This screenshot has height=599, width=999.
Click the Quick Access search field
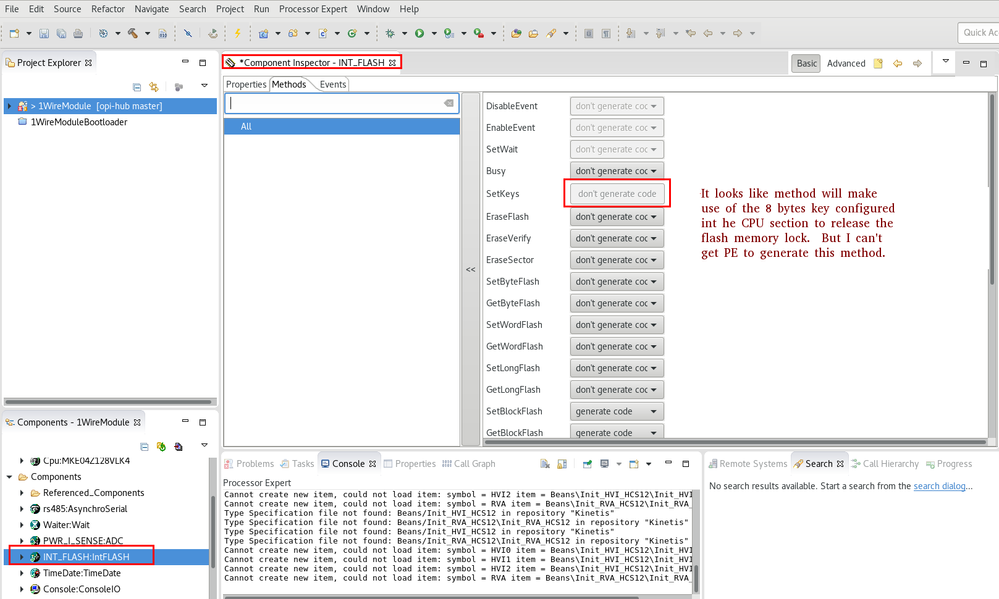pyautogui.click(x=978, y=32)
